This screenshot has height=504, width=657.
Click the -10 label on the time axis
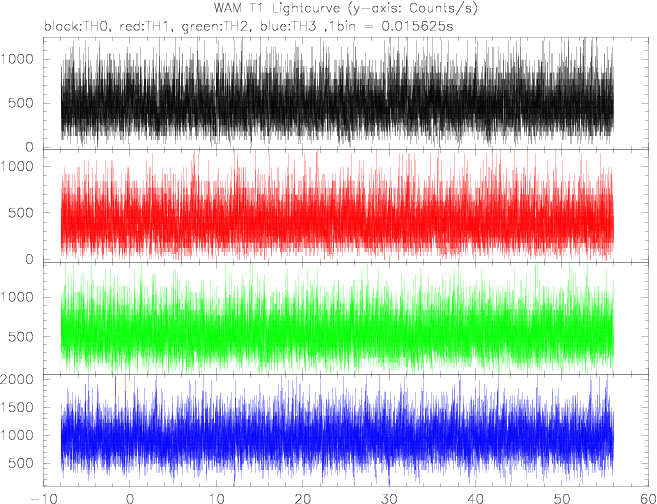point(43,499)
